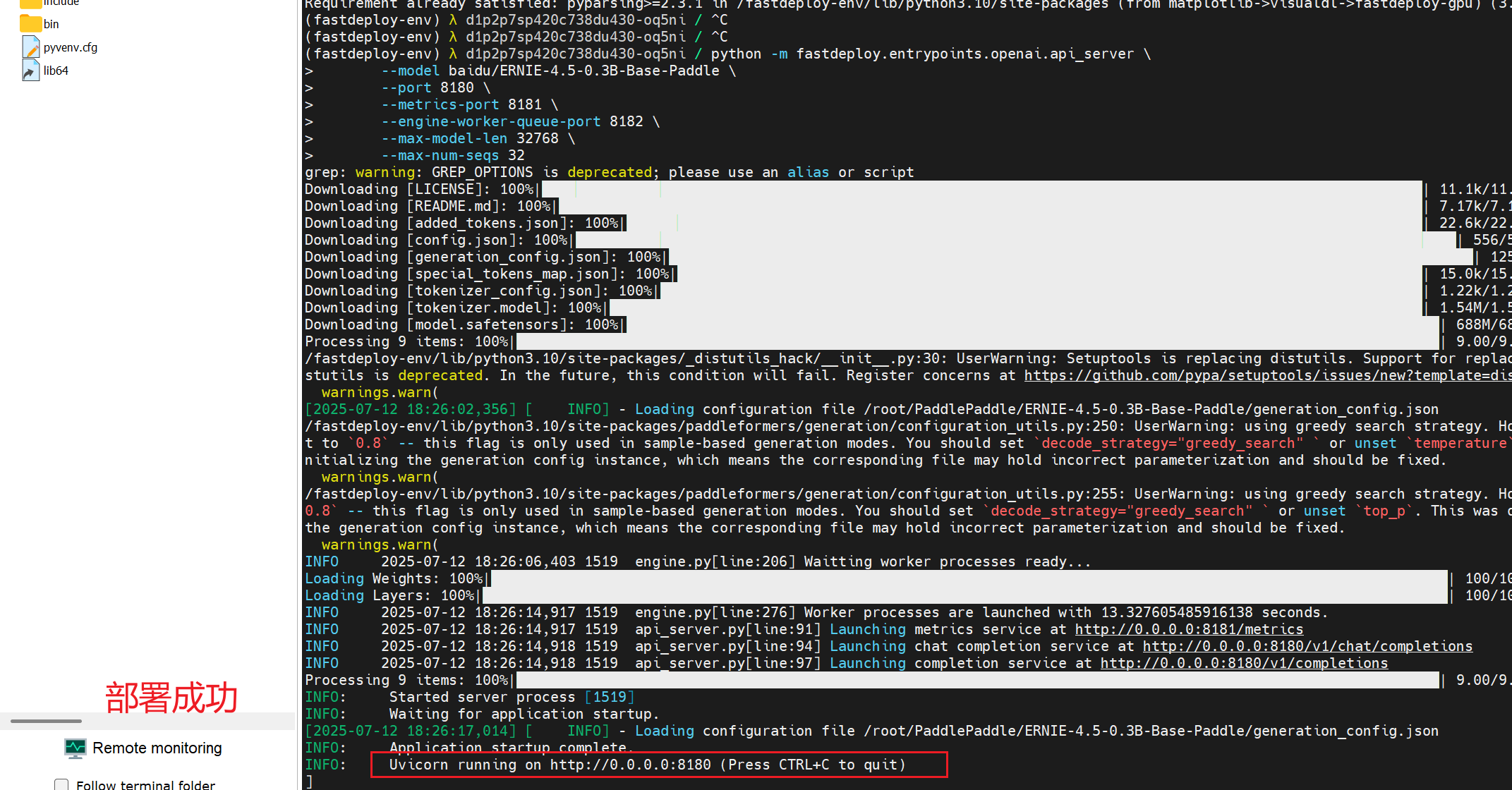Select the pyvenv.cfg file name
Viewport: 1512px width, 790px height.
pyautogui.click(x=71, y=47)
